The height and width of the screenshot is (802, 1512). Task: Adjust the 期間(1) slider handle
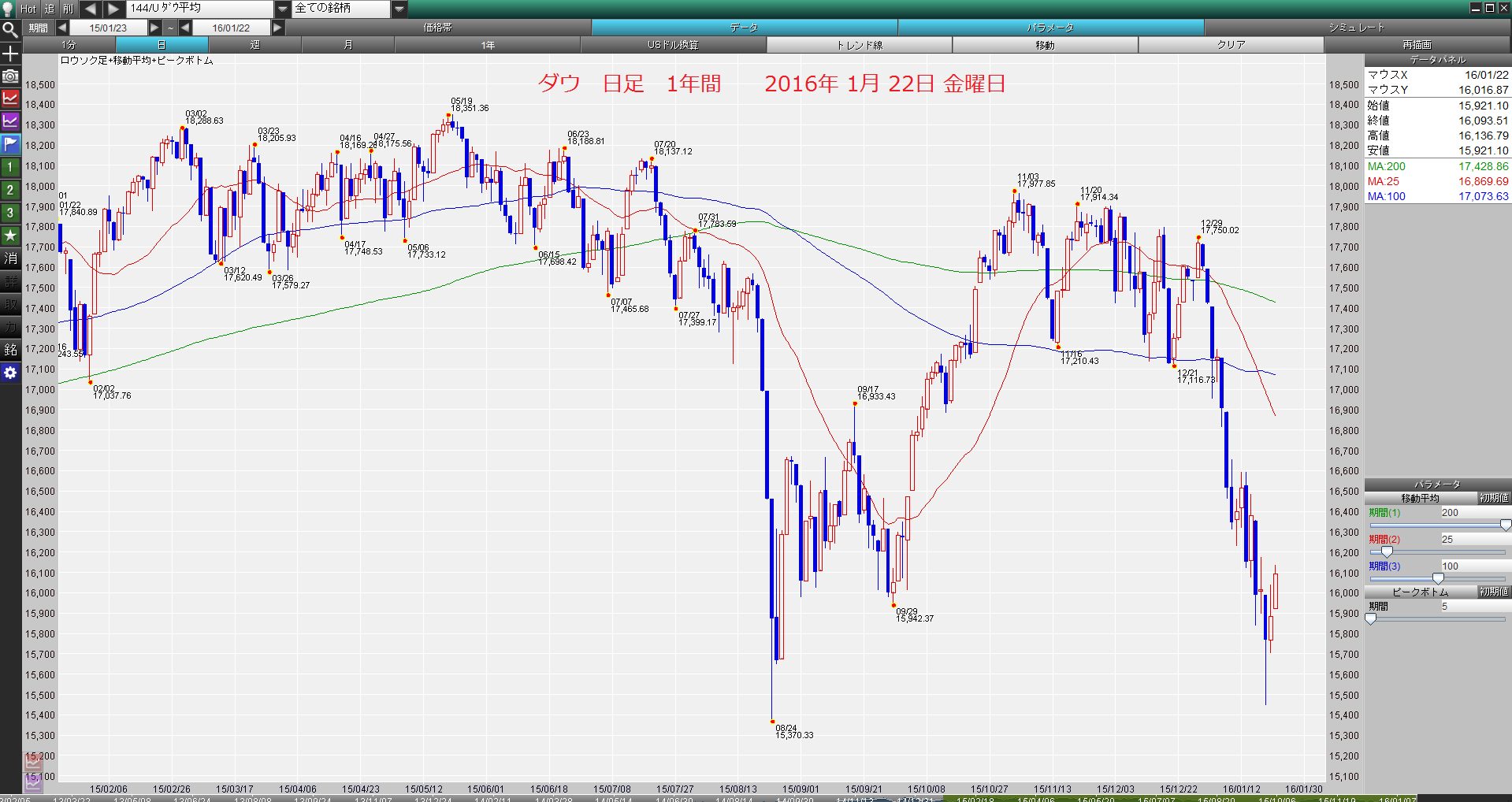[x=1505, y=525]
